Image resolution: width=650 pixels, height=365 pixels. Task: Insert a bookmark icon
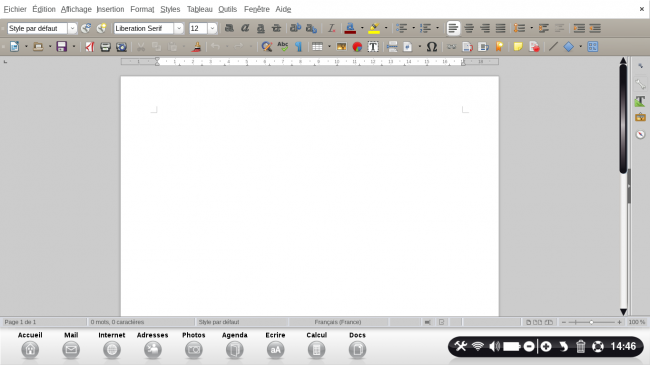(x=499, y=46)
